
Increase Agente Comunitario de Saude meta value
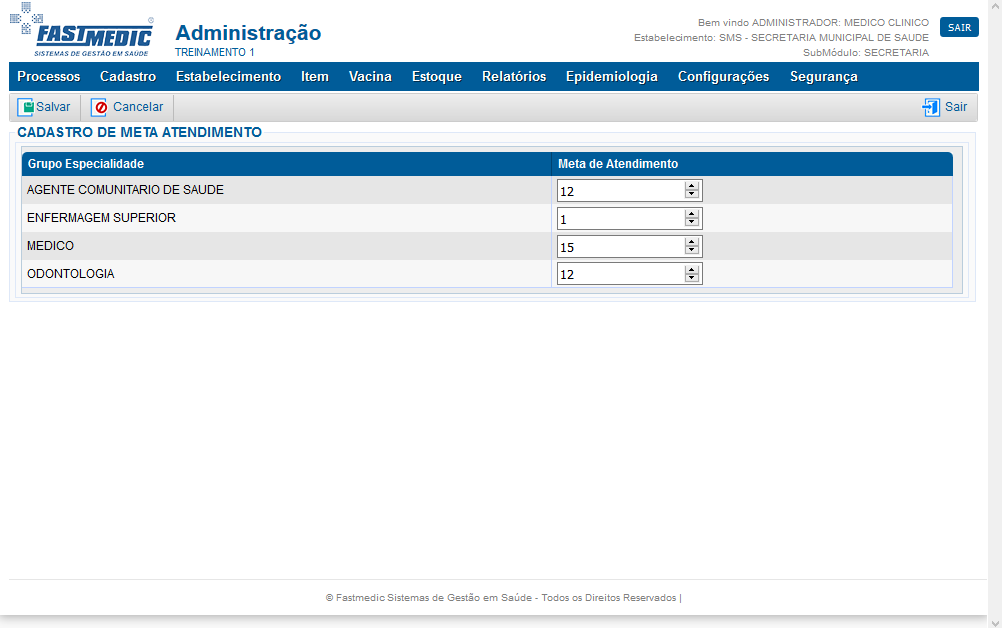(691, 187)
